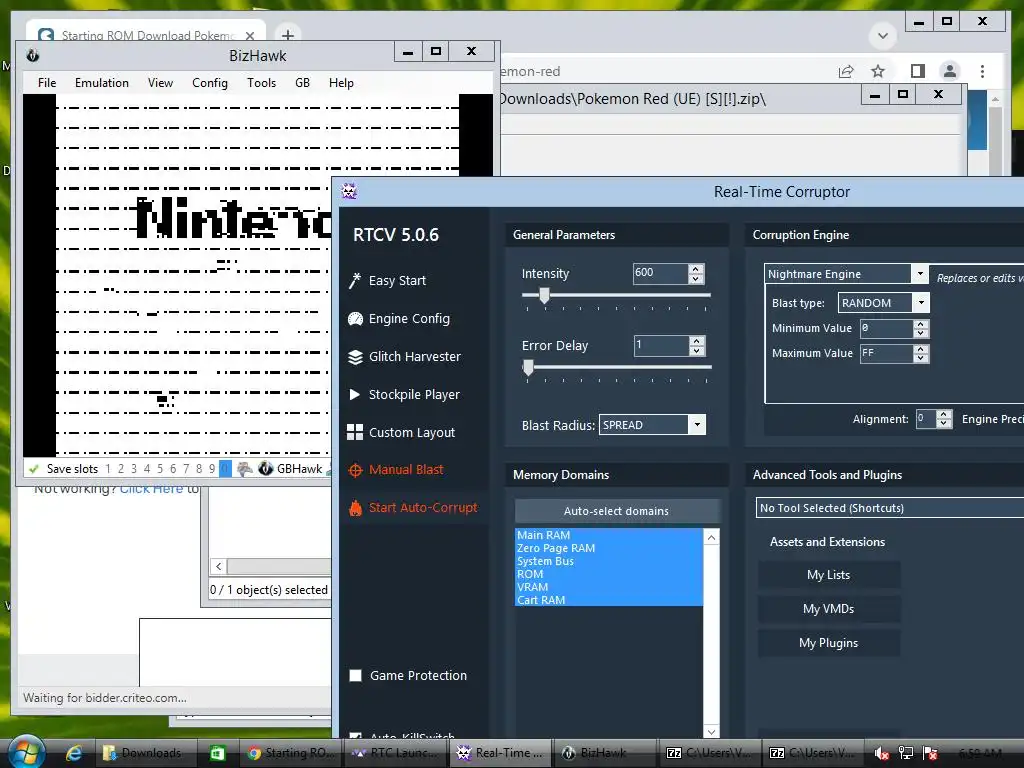Select save slot 9 in BizHawk
The width and height of the screenshot is (1024, 768).
(212, 468)
